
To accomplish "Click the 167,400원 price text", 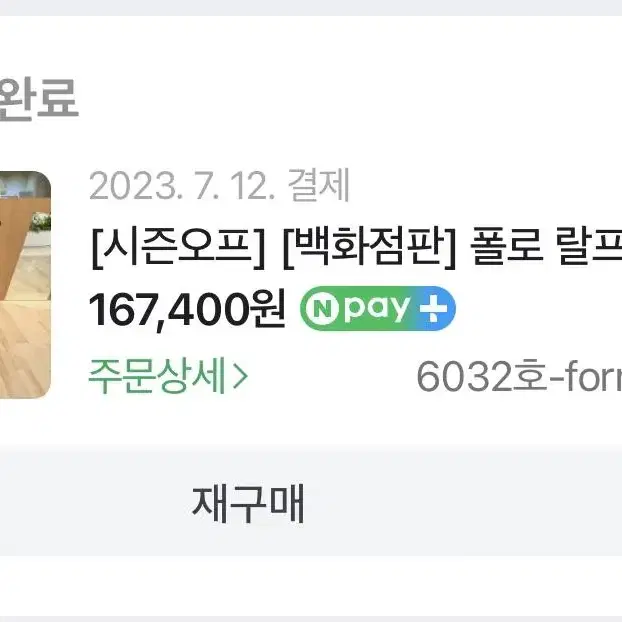I will click(187, 309).
